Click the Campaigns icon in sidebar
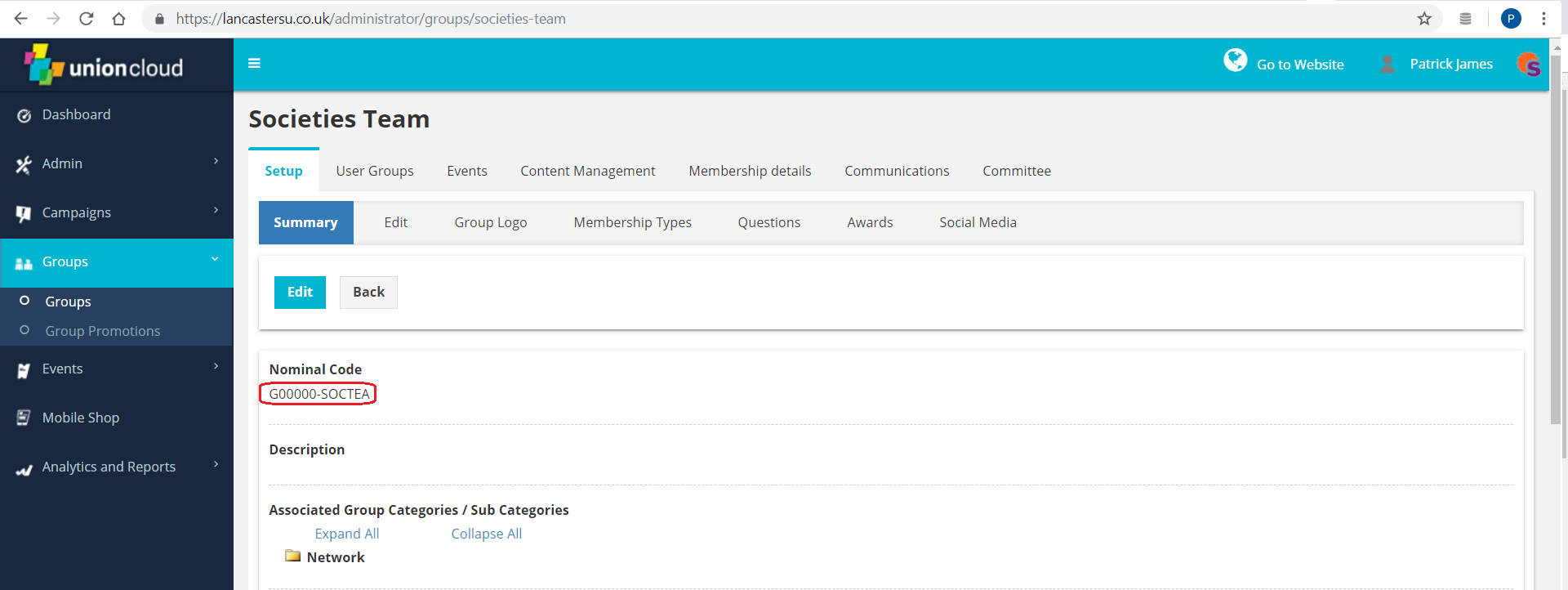The width and height of the screenshot is (1568, 590). [24, 213]
